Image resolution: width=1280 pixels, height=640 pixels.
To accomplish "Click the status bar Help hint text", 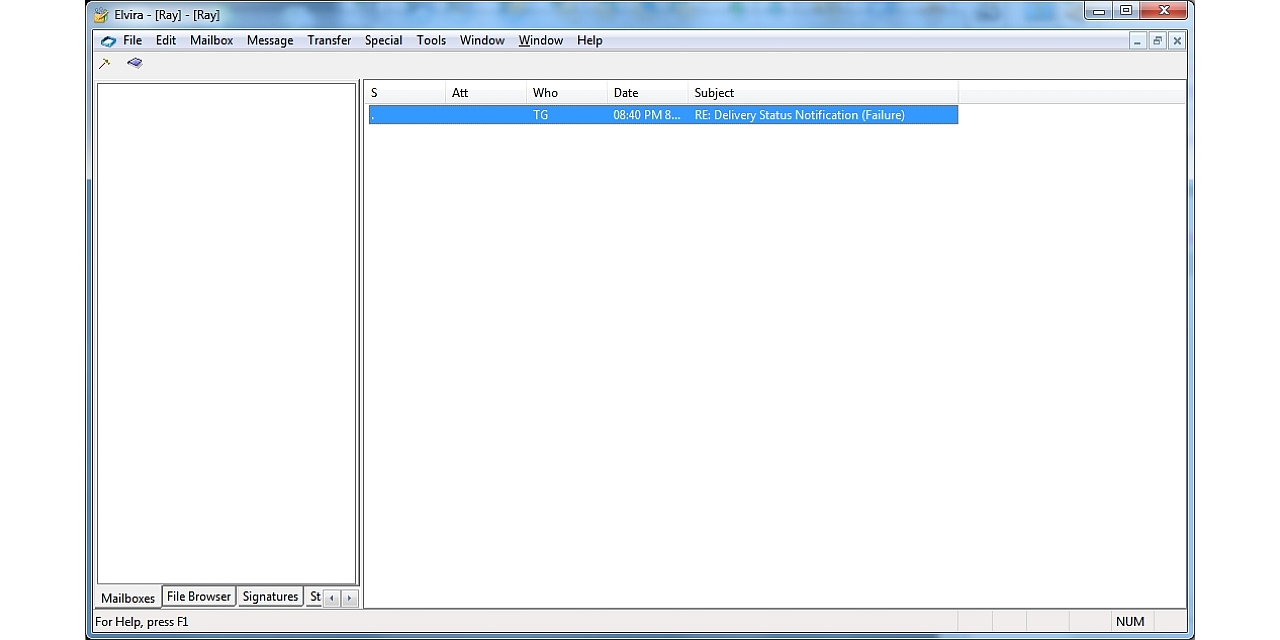I will pos(138,621).
